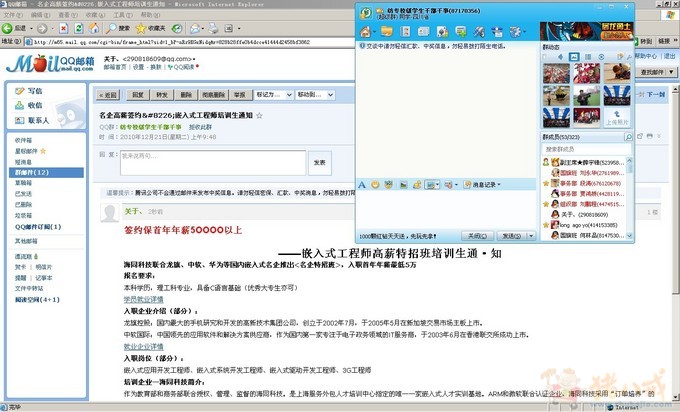Click the quick reply text box
680x412 pixels.
pyautogui.click(x=213, y=163)
